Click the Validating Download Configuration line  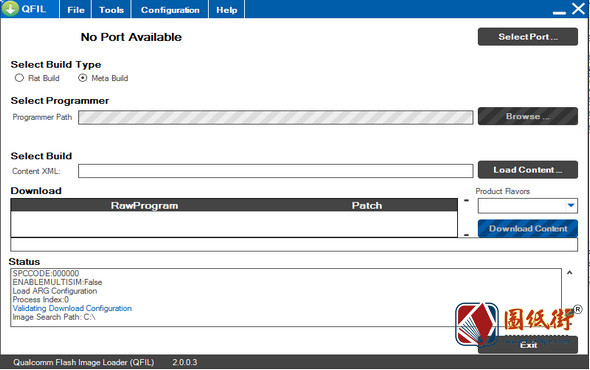[x=72, y=308]
